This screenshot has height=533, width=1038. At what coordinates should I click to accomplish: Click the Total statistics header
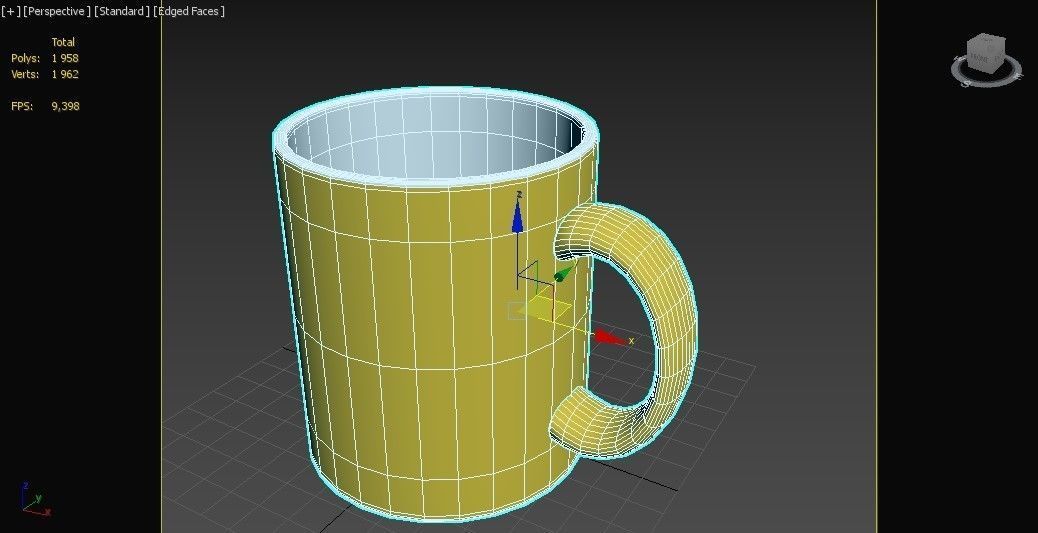[63, 42]
